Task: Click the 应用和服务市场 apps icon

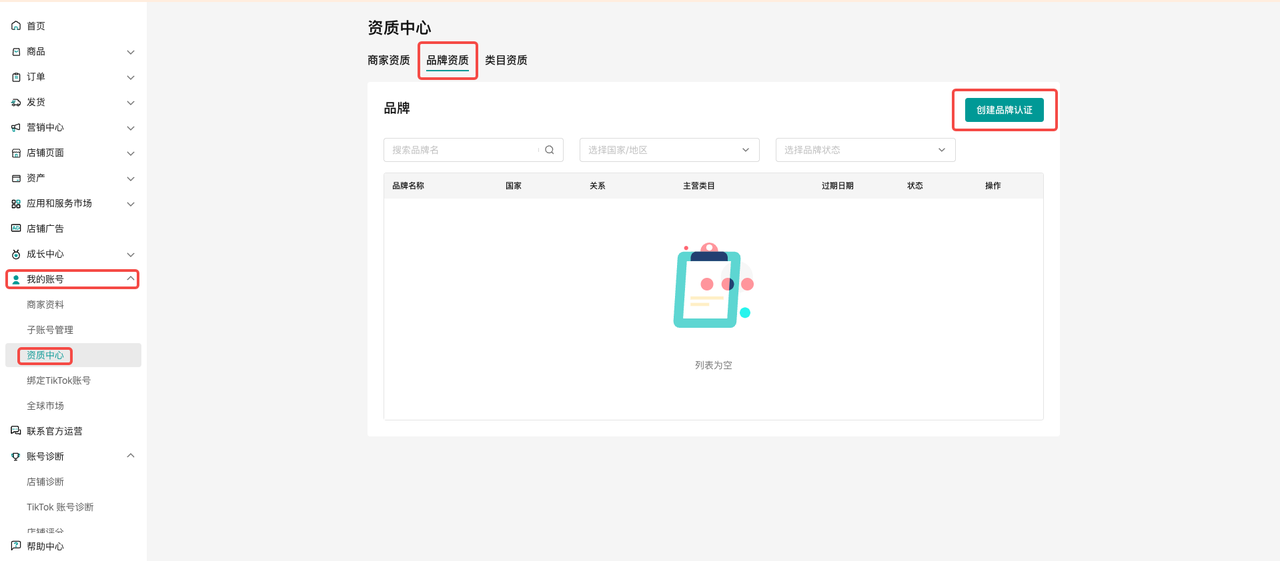Action: click(16, 204)
